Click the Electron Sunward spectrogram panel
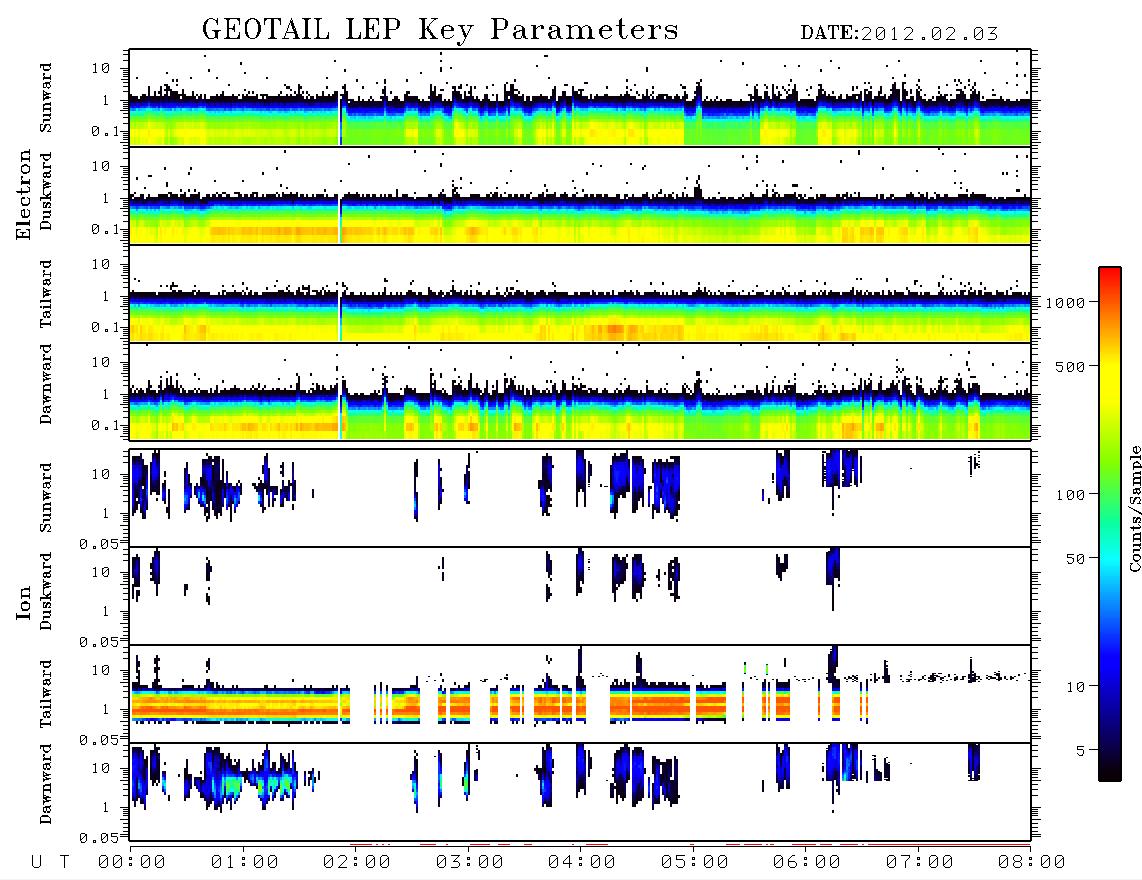Image resolution: width=1142 pixels, height=880 pixels. coord(580,98)
